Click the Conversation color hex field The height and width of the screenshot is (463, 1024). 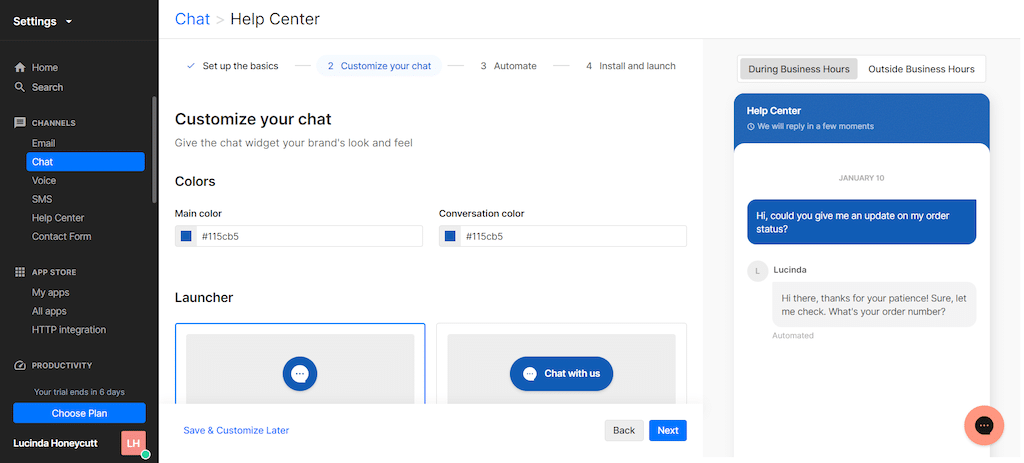[573, 236]
